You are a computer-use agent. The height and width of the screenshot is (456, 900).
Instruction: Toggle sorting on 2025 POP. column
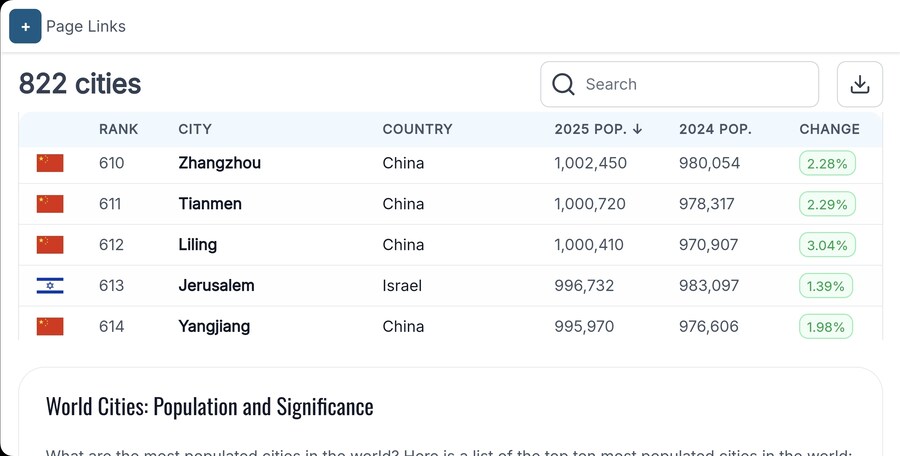pos(598,129)
